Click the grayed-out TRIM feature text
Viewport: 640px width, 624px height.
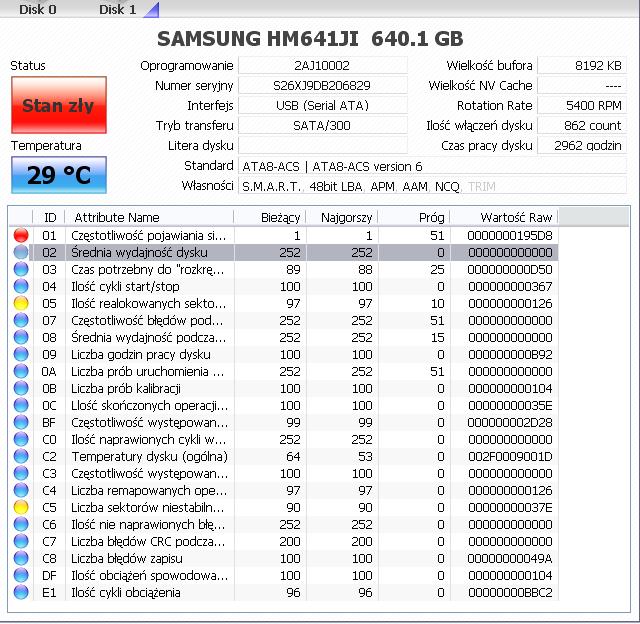point(482,187)
